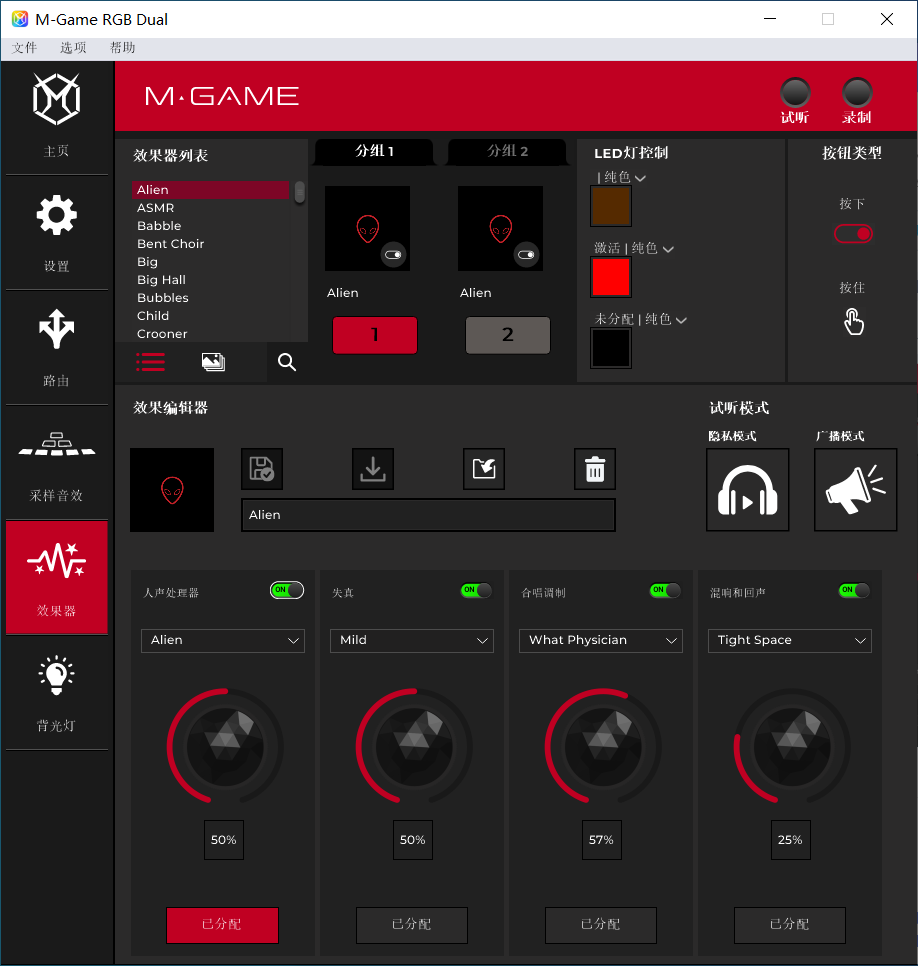The height and width of the screenshot is (966, 918).
Task: Select the 分组 2 Alien thumbnail
Action: click(500, 229)
